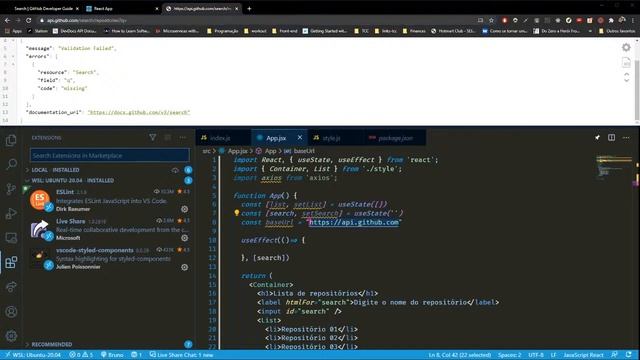
Task: Open the Accounts icon in the activity bar
Action: tap(11, 312)
